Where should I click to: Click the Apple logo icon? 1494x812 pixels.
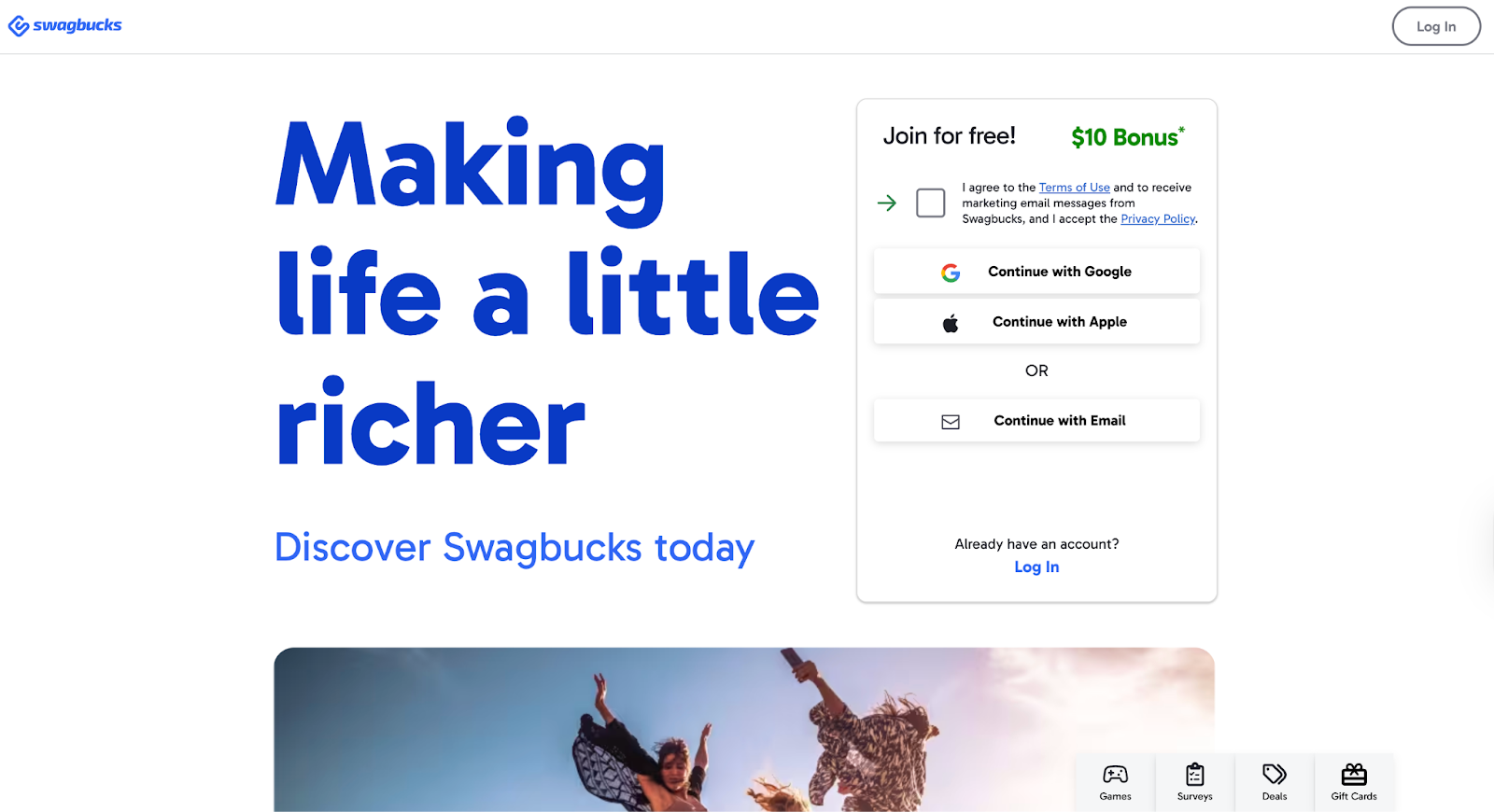(951, 323)
